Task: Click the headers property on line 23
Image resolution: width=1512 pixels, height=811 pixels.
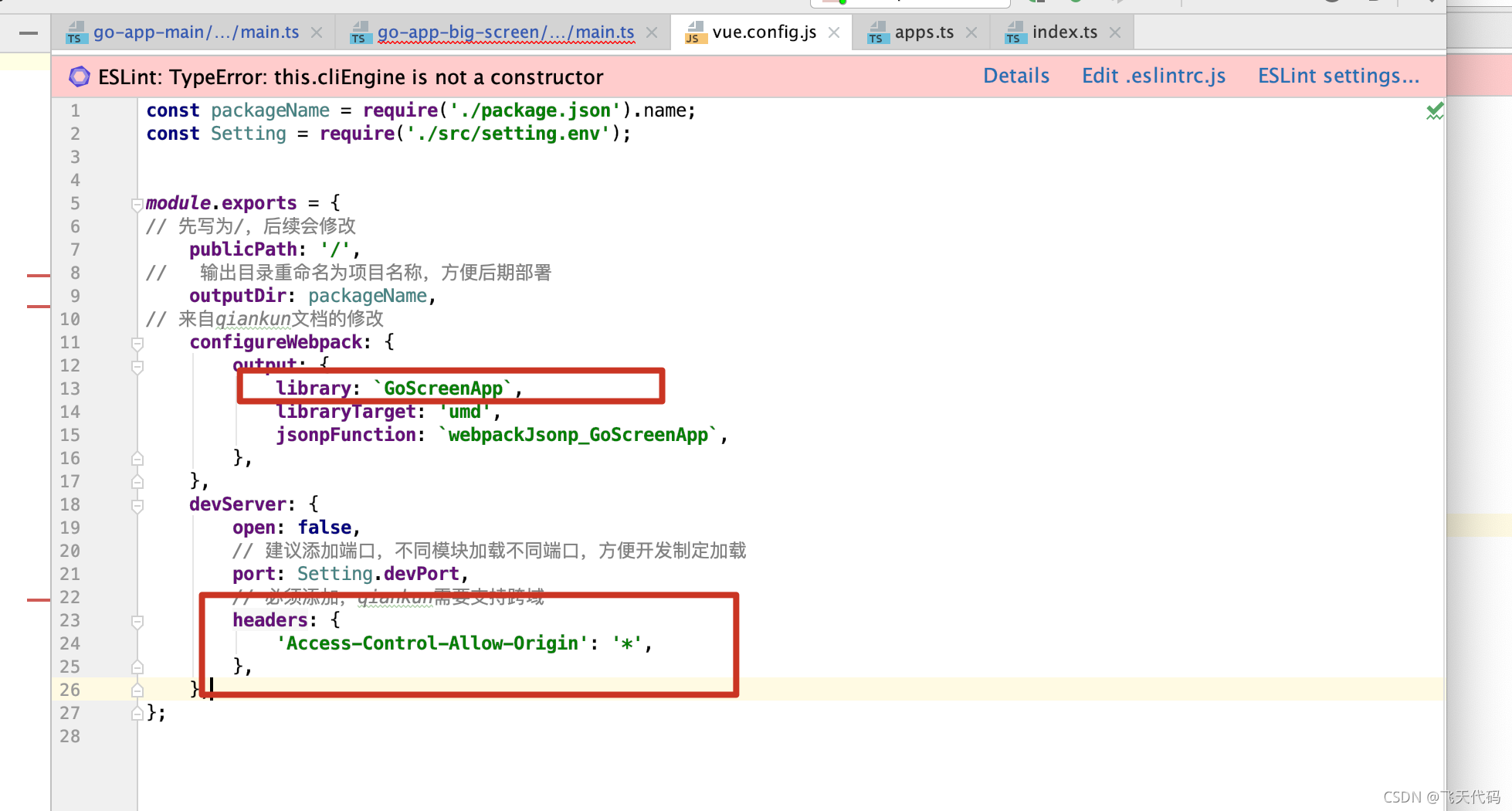Action: coord(270,620)
